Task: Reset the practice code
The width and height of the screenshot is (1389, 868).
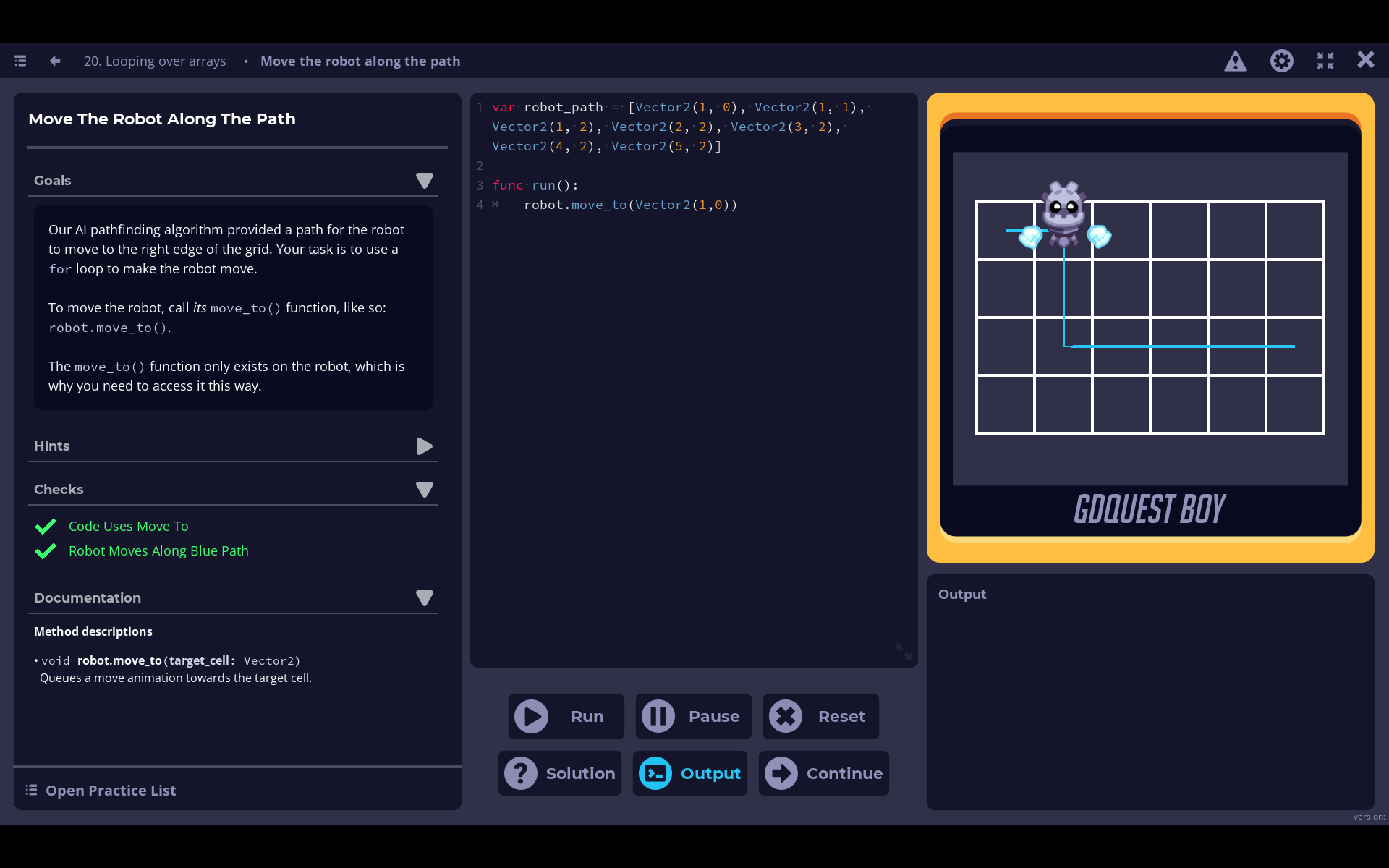Action: click(820, 716)
